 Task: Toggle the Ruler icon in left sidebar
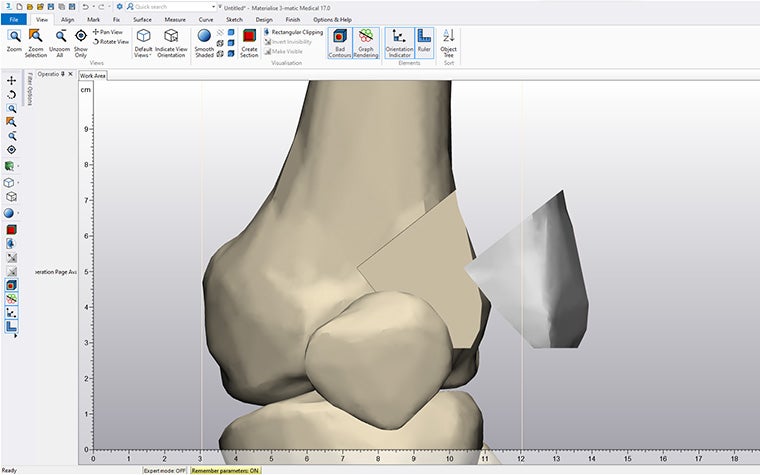pyautogui.click(x=11, y=327)
